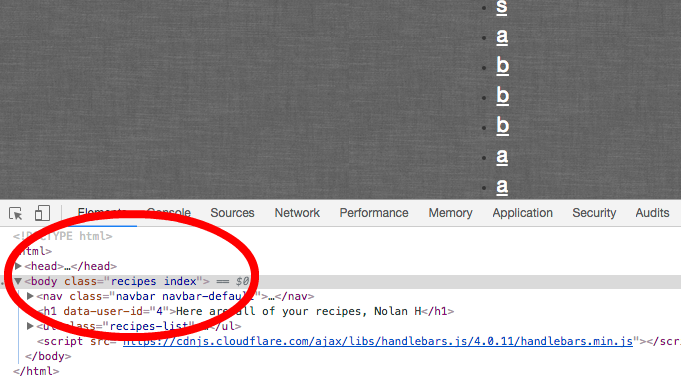Toggle the device toolbar icon

pyautogui.click(x=42, y=213)
